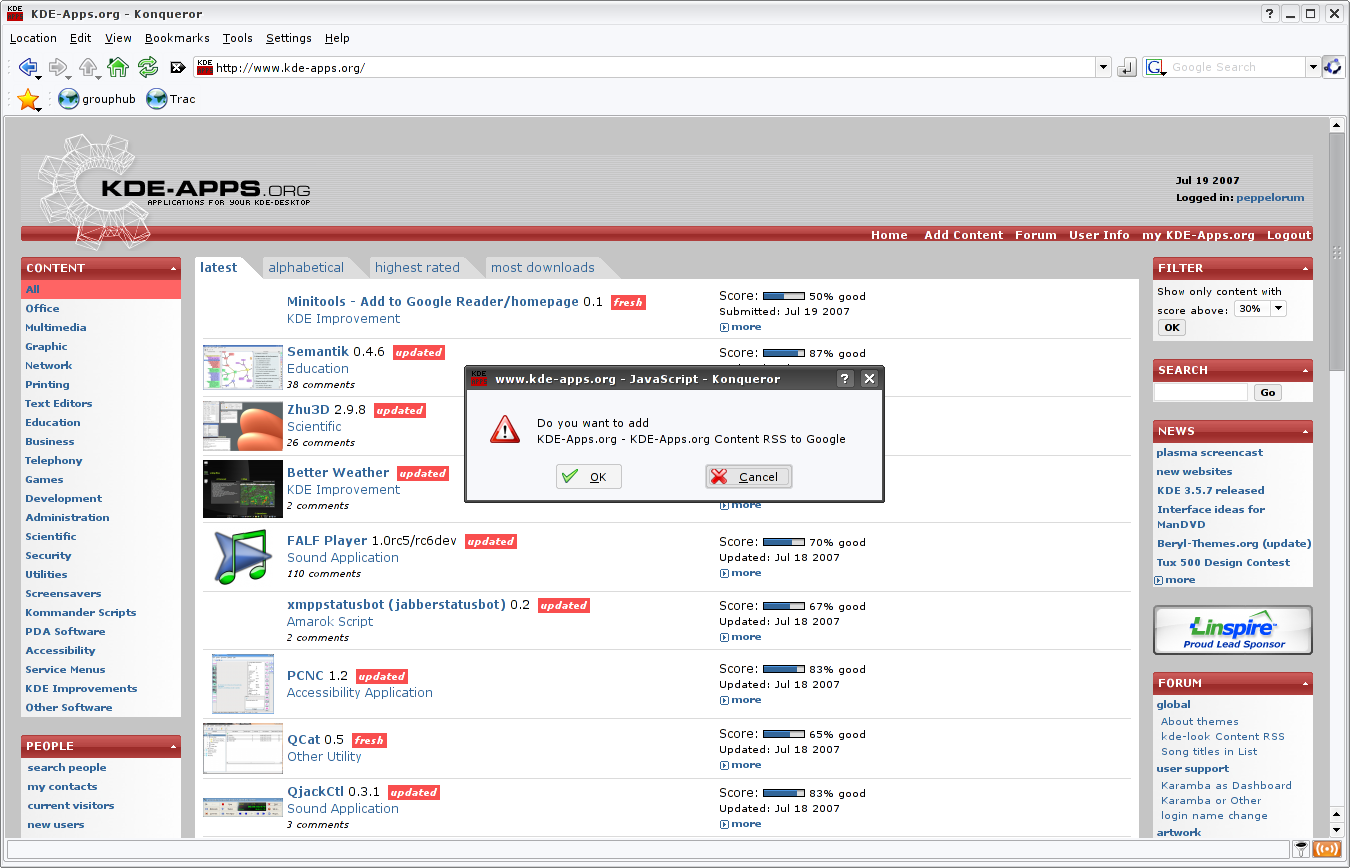Open the Tools menu
The height and width of the screenshot is (868, 1350).
click(x=237, y=38)
